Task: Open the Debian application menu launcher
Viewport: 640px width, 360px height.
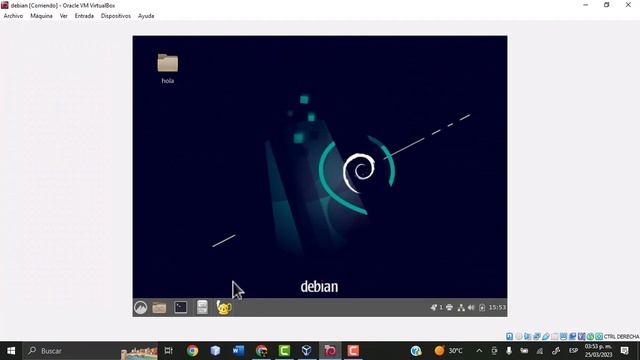Action: (x=140, y=307)
